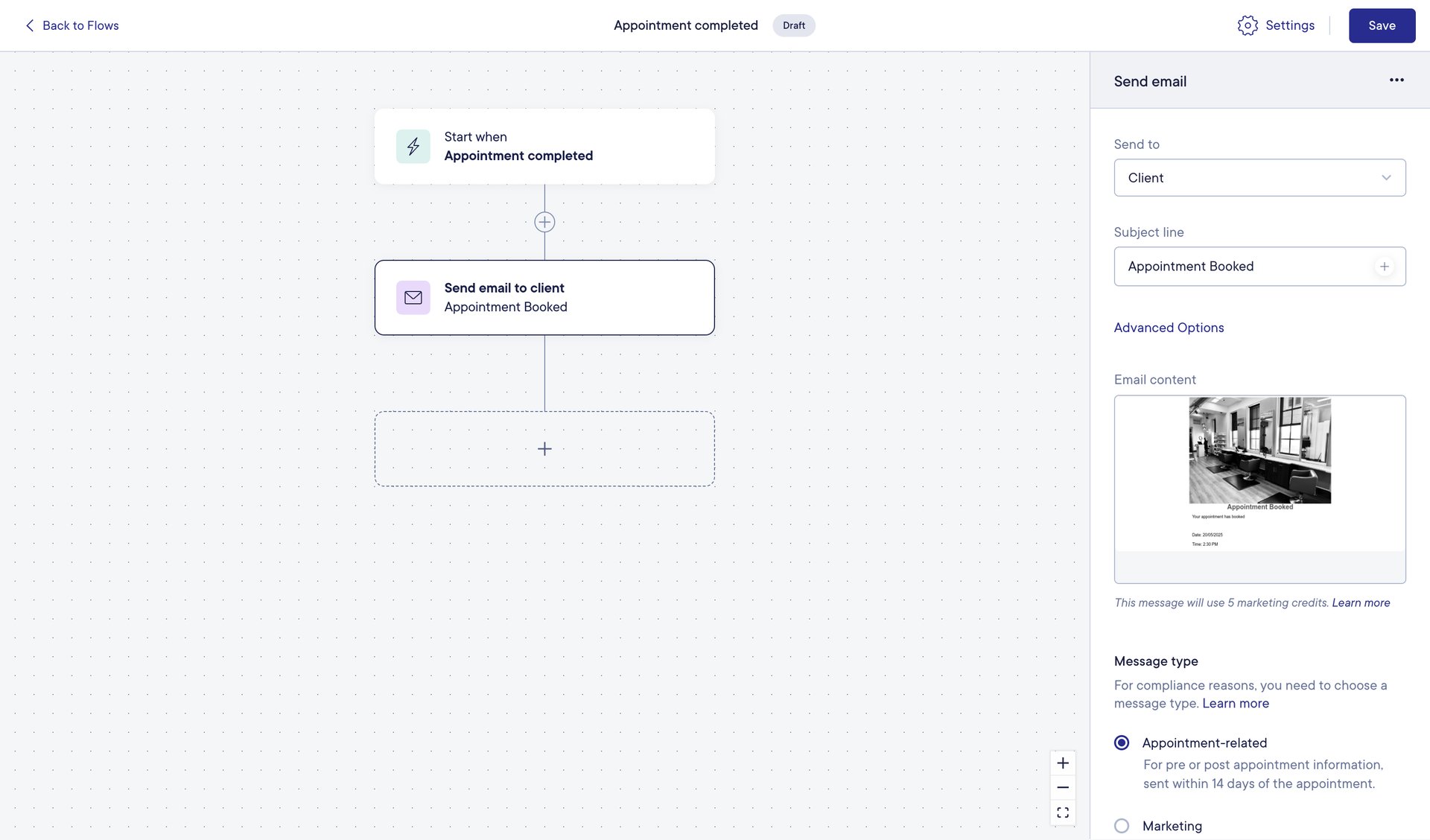This screenshot has height=840, width=1430.
Task: Click the Draft status badge
Action: [794, 25]
